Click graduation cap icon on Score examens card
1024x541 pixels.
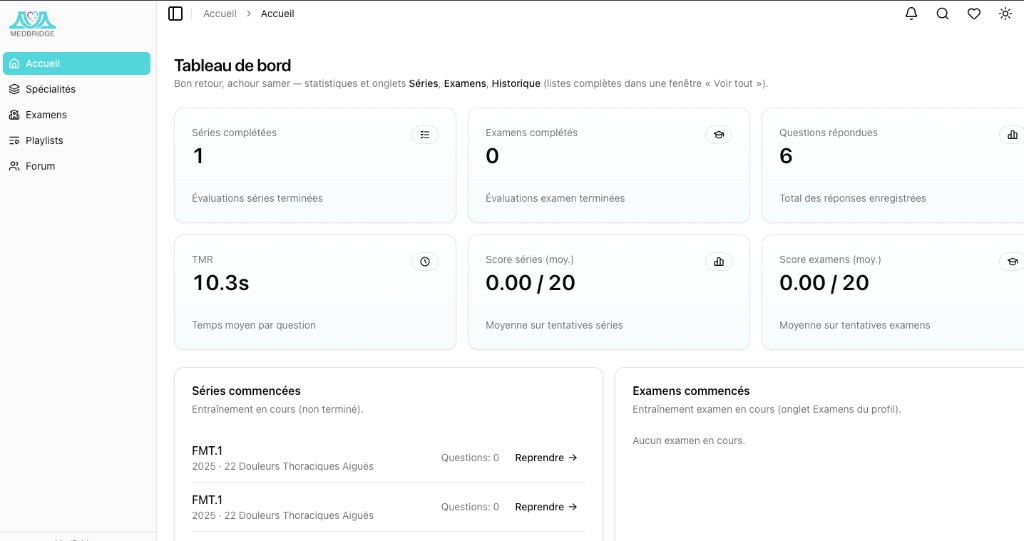pyautogui.click(x=1012, y=261)
